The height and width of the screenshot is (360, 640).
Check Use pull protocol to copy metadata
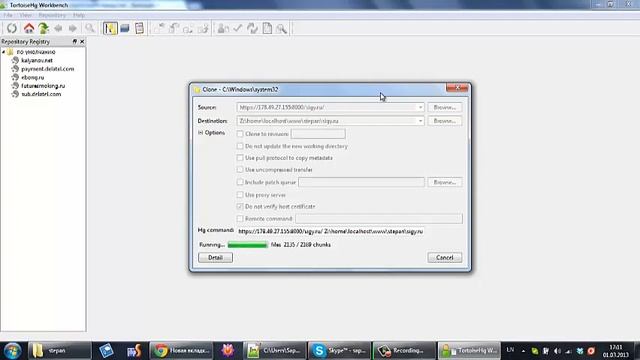240,158
